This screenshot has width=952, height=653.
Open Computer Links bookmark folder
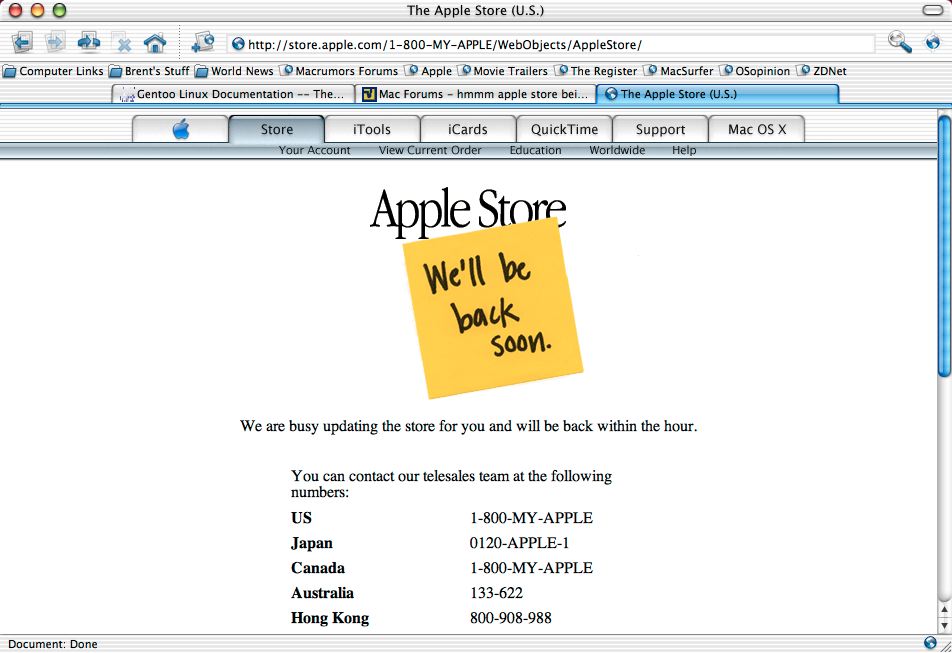pos(53,71)
